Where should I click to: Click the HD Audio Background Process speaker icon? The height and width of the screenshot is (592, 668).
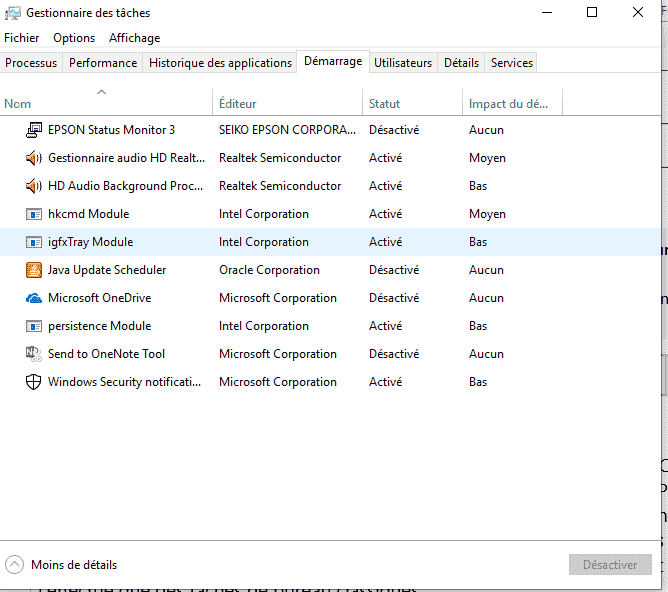tap(34, 186)
